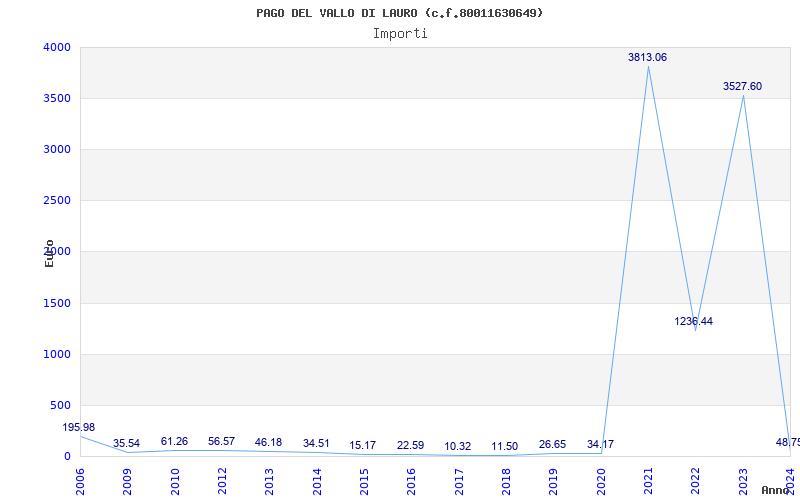Click the 48.75 data label
This screenshot has width=800, height=500.
pos(787,442)
